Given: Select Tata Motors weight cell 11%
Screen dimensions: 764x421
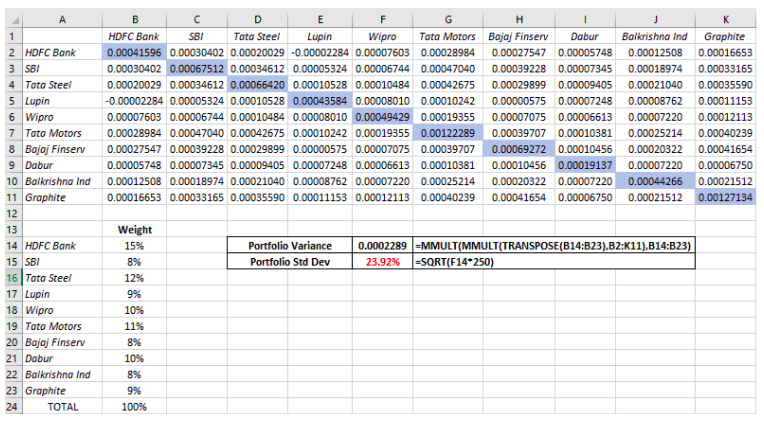Looking at the screenshot, I should pyautogui.click(x=135, y=326).
